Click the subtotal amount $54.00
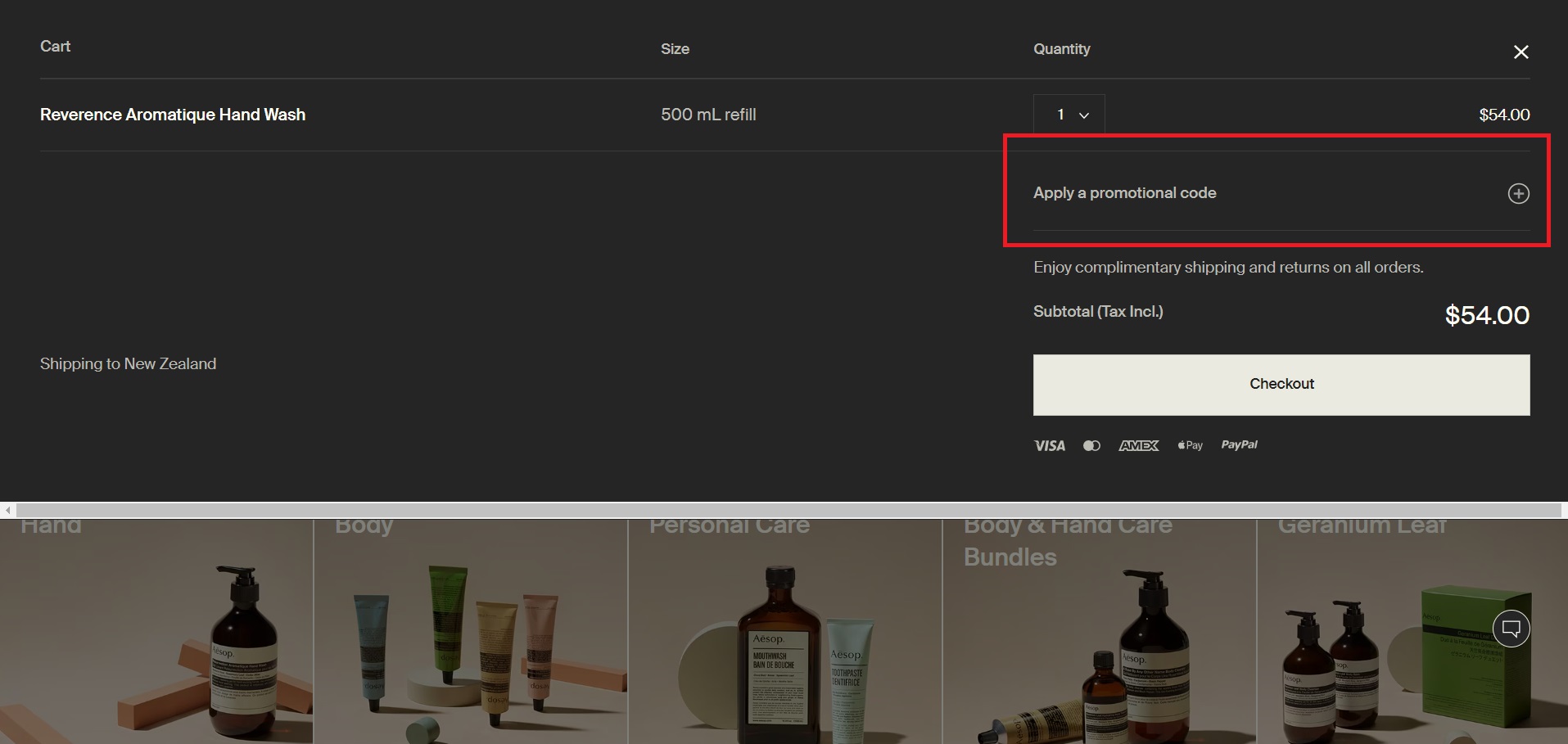Image resolution: width=1568 pixels, height=744 pixels. tap(1487, 315)
